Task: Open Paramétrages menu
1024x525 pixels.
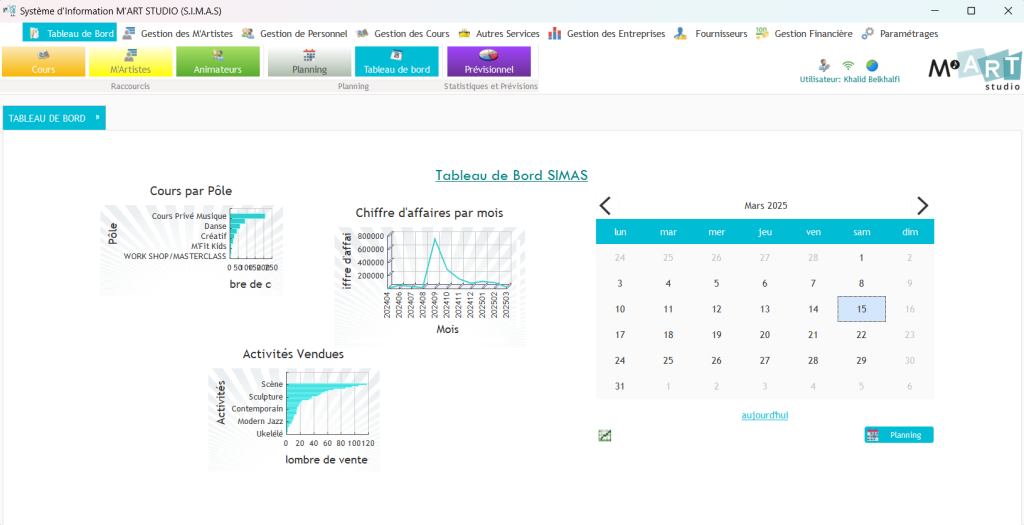Action: click(900, 33)
